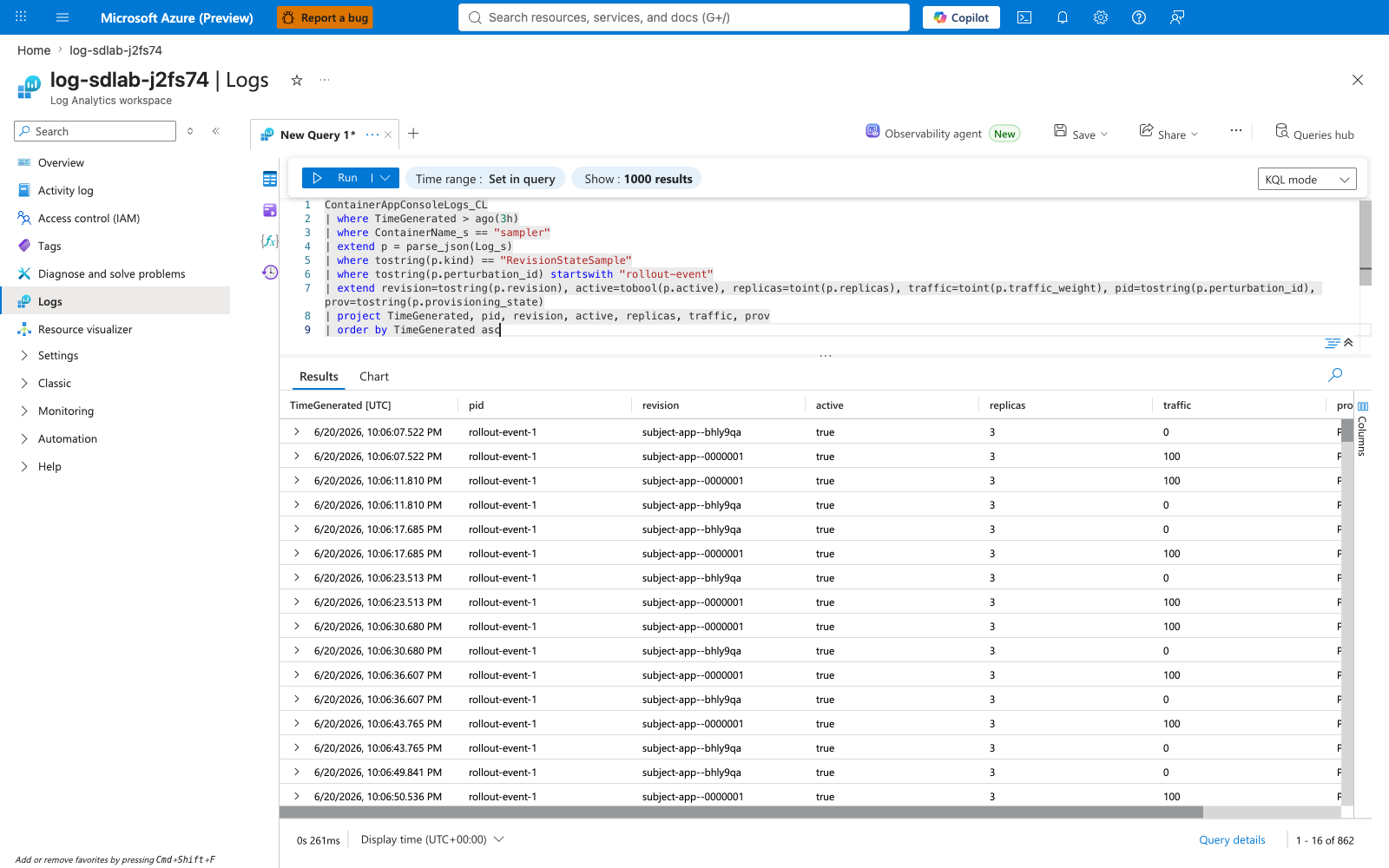Open Copilot from the top bar

pyautogui.click(x=961, y=17)
